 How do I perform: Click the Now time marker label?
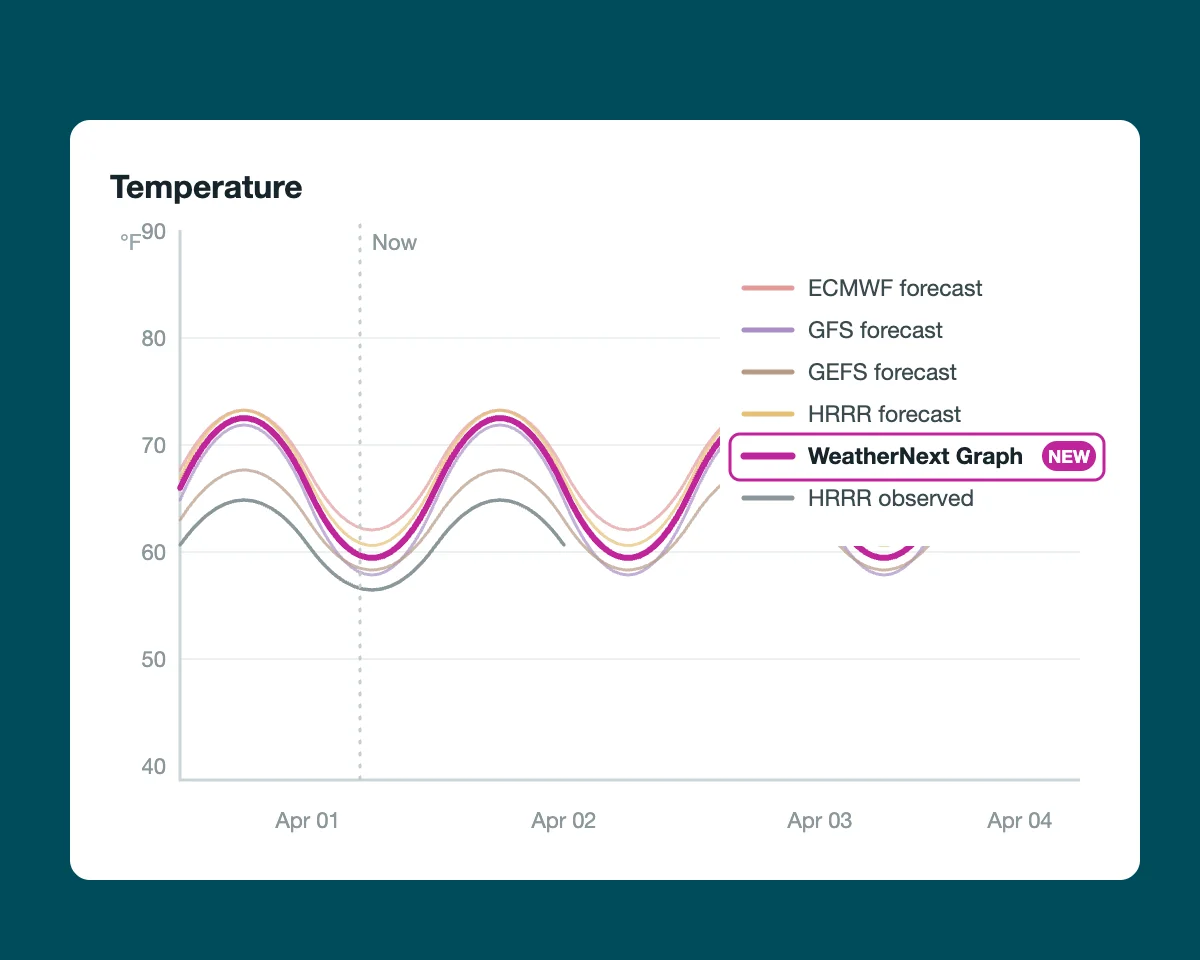[394, 243]
